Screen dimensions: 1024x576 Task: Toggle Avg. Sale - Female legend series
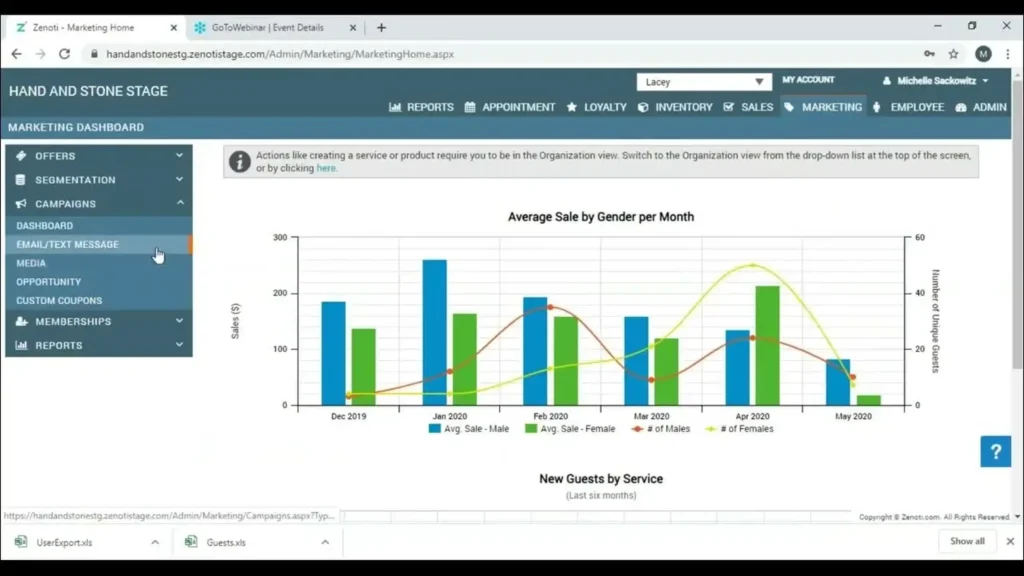coord(577,428)
